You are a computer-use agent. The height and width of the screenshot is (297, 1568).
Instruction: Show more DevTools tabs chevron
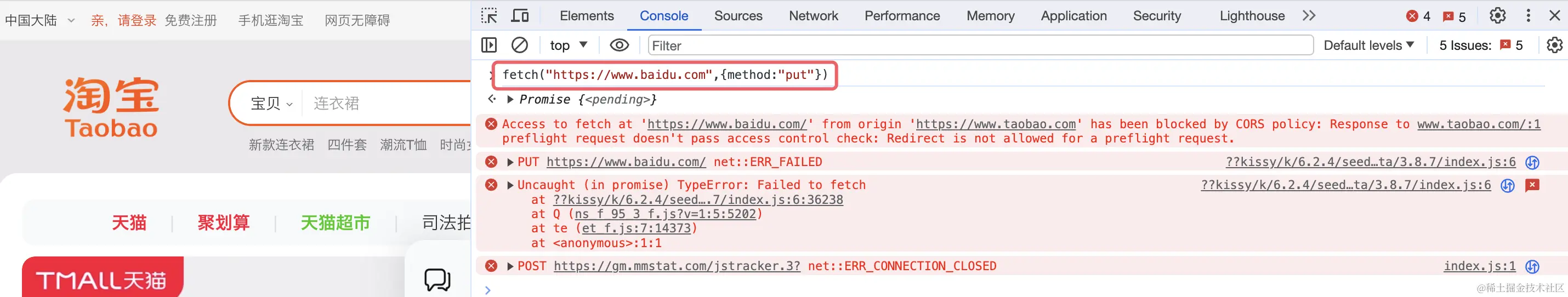pos(1309,16)
